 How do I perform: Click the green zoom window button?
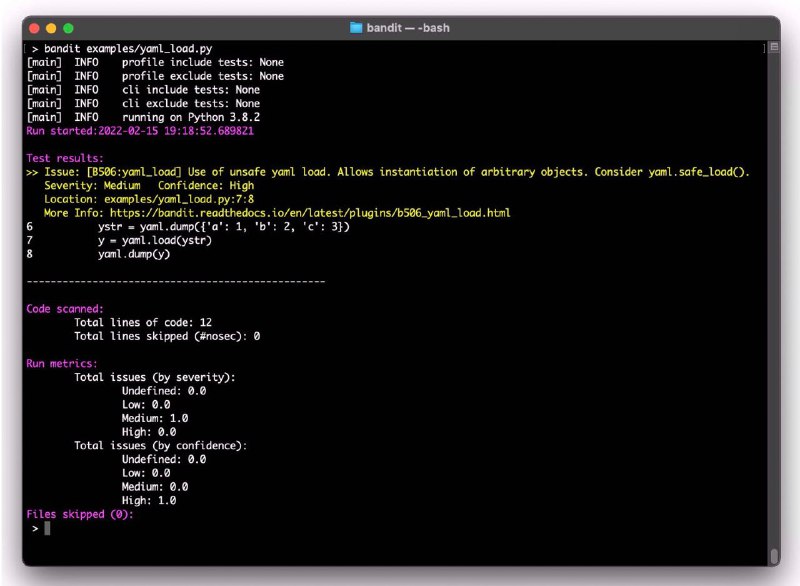[68, 28]
